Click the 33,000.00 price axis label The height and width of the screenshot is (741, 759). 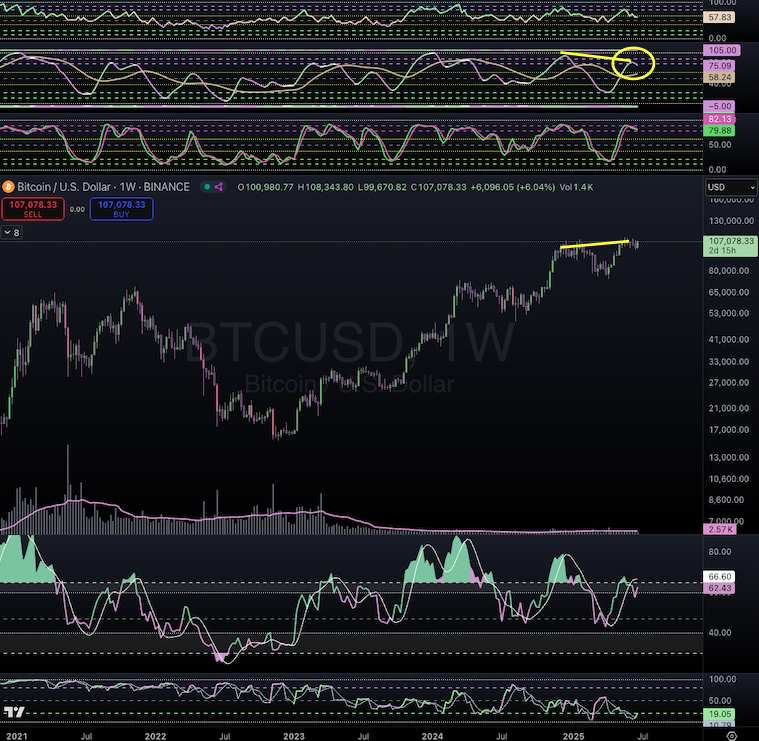pos(729,362)
